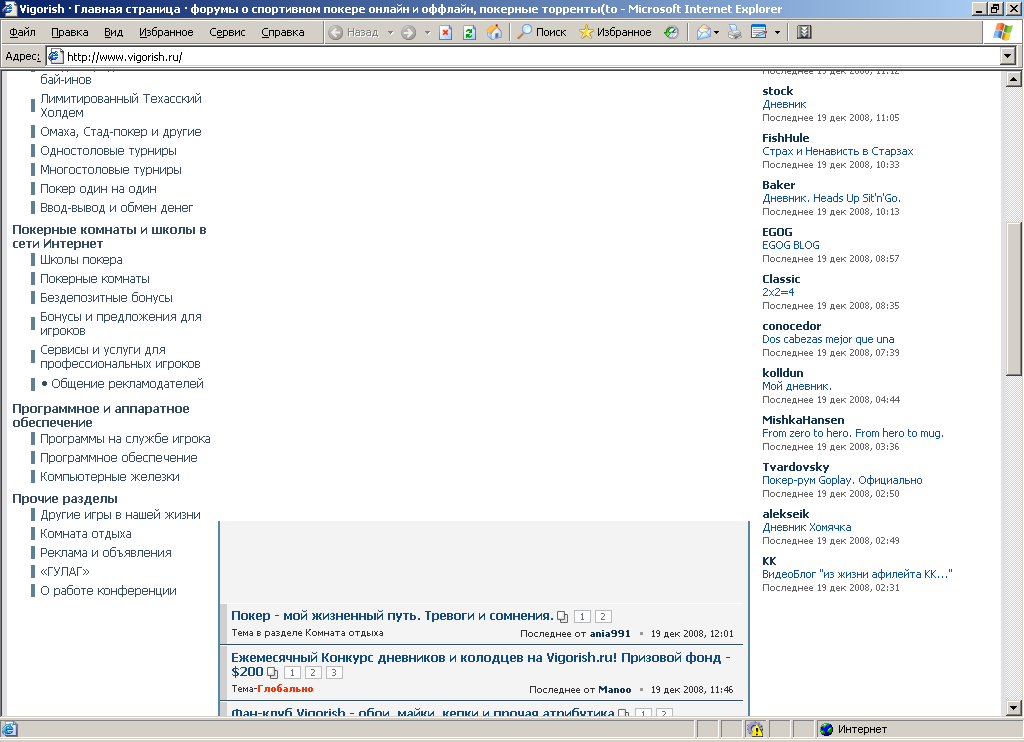Screen dimensions: 1024x742
Task: Open the Школы покера forum link
Action: [x=81, y=260]
